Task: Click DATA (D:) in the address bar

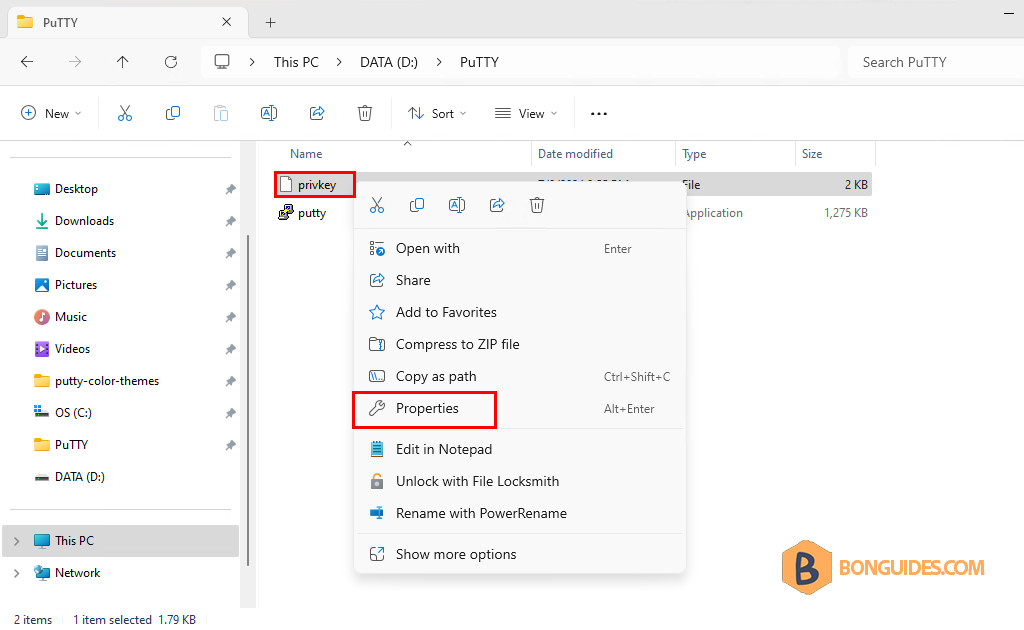Action: (x=389, y=62)
